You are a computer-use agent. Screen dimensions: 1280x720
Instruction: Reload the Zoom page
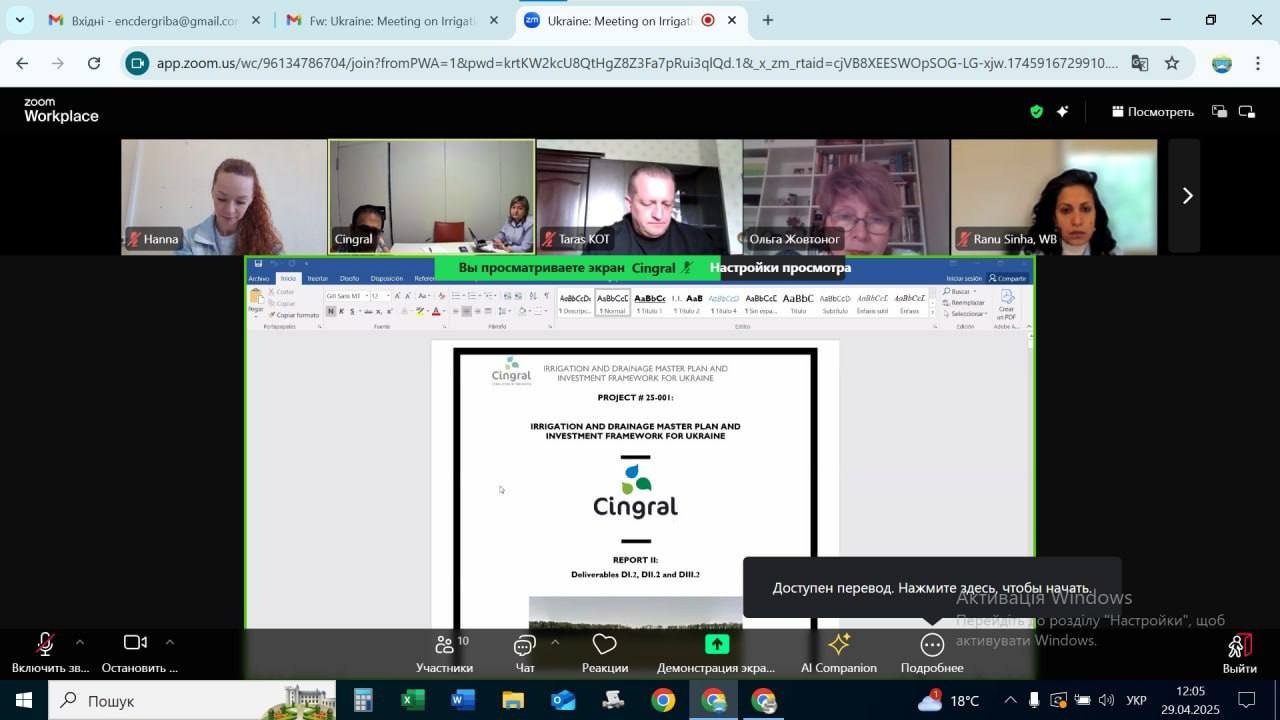coord(94,63)
